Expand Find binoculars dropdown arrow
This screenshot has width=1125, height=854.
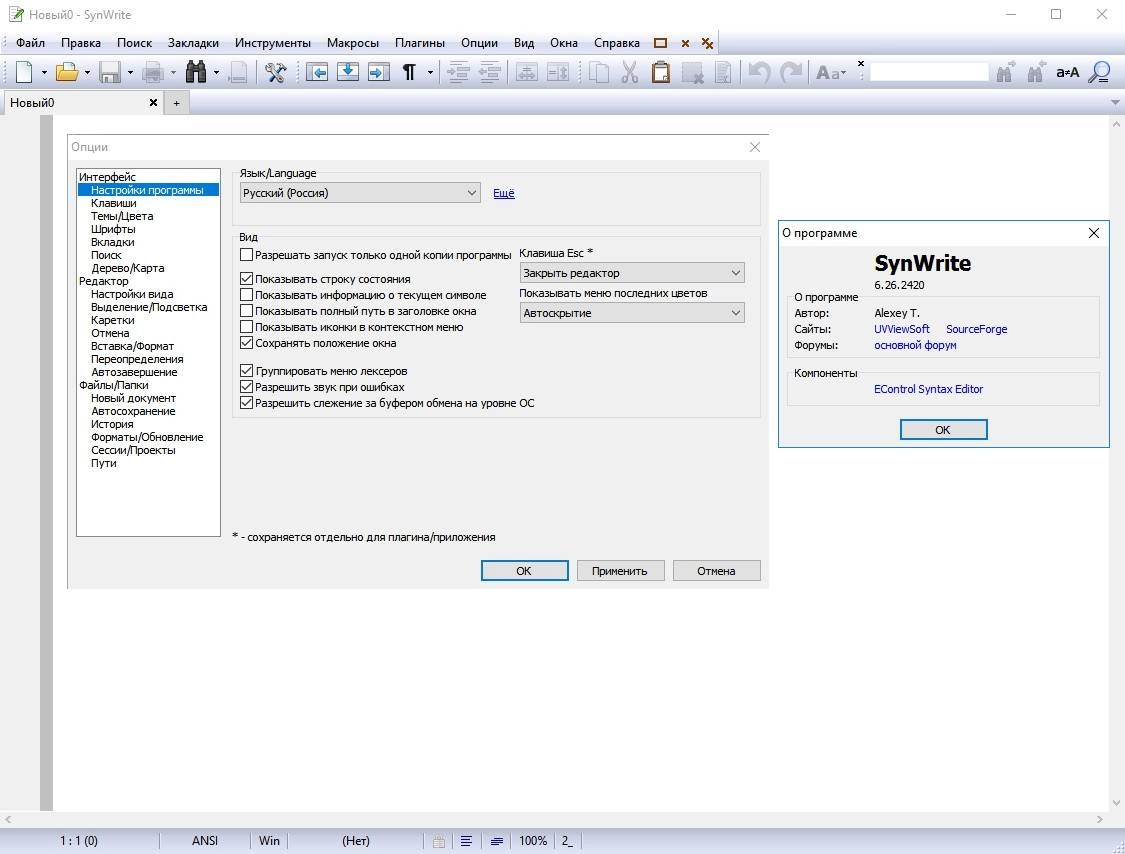(x=216, y=72)
